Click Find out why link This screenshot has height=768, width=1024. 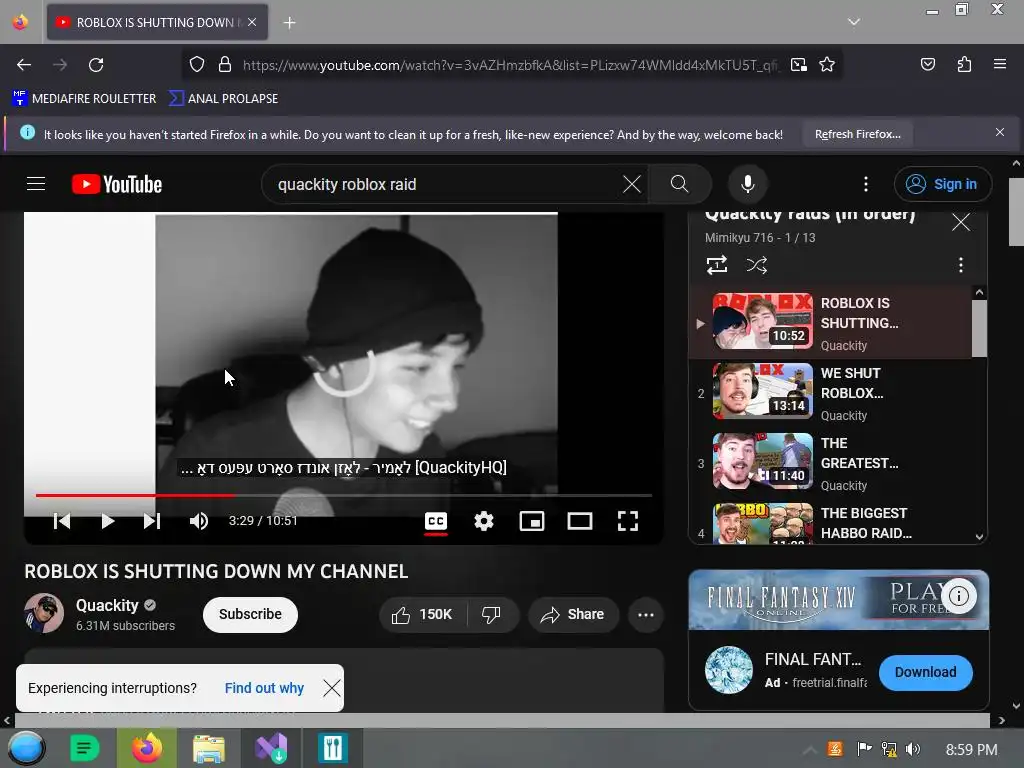[264, 688]
